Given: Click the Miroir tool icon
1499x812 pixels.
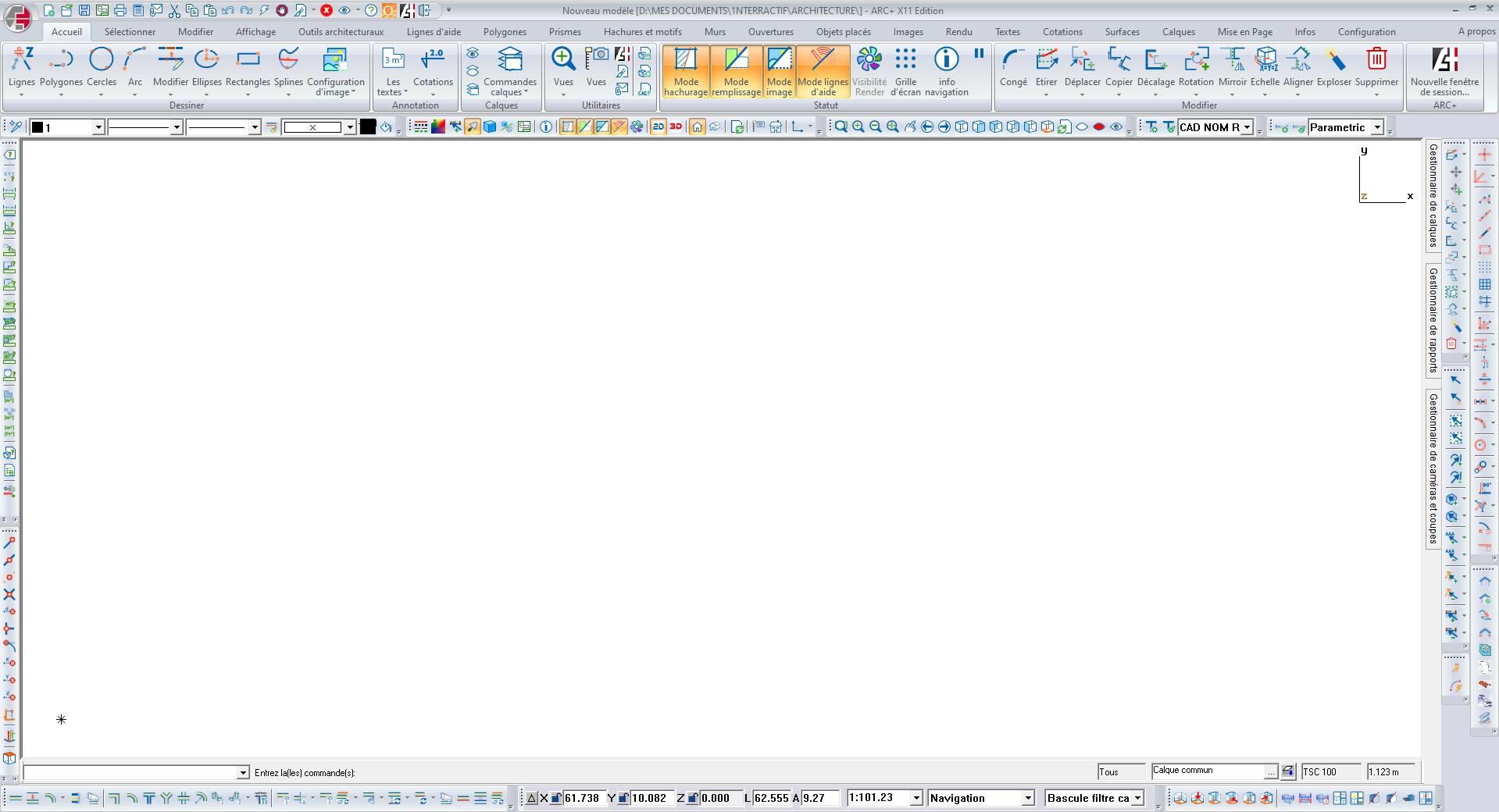Looking at the screenshot, I should [1233, 60].
